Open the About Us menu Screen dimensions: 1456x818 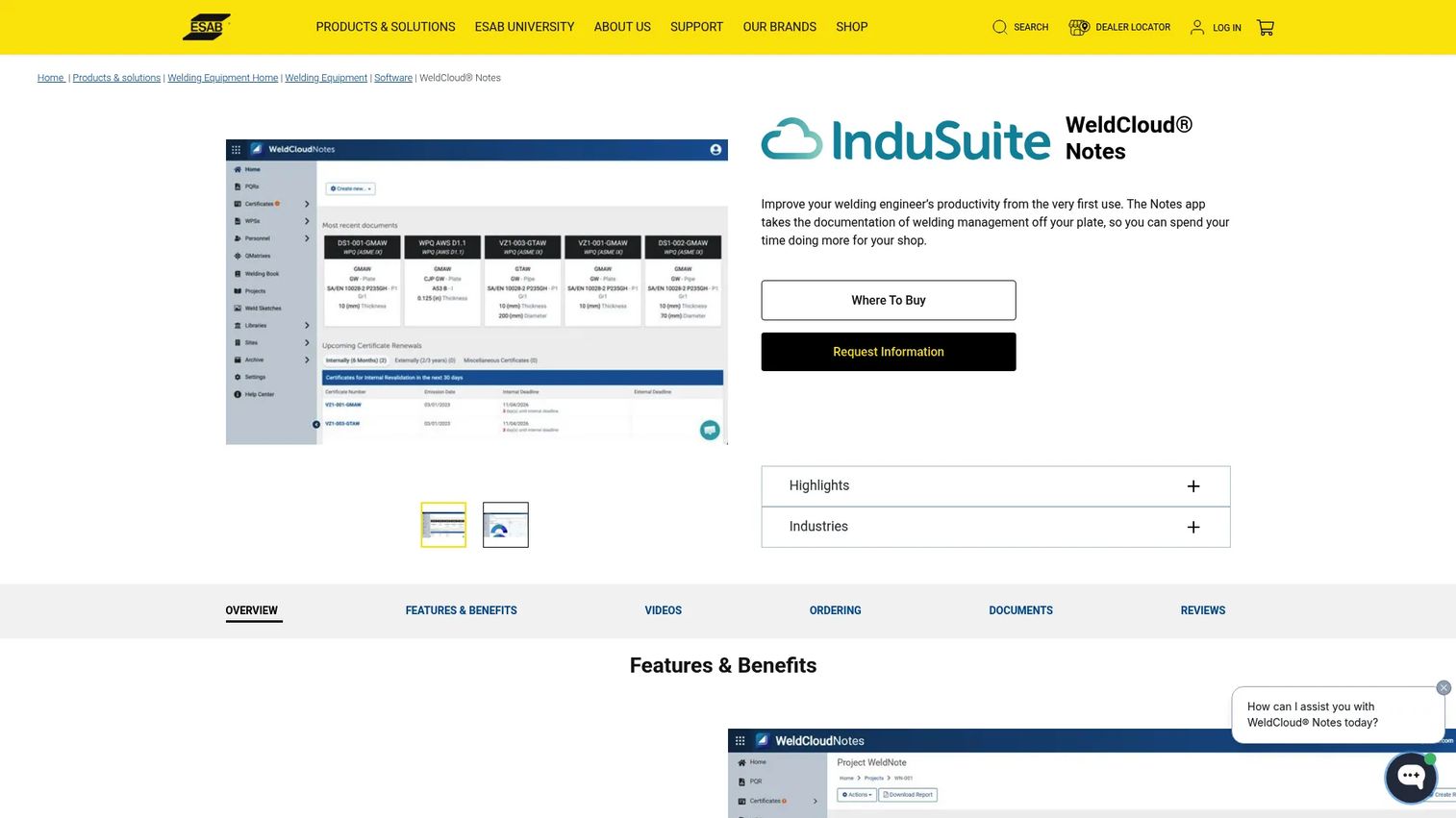[x=622, y=27]
